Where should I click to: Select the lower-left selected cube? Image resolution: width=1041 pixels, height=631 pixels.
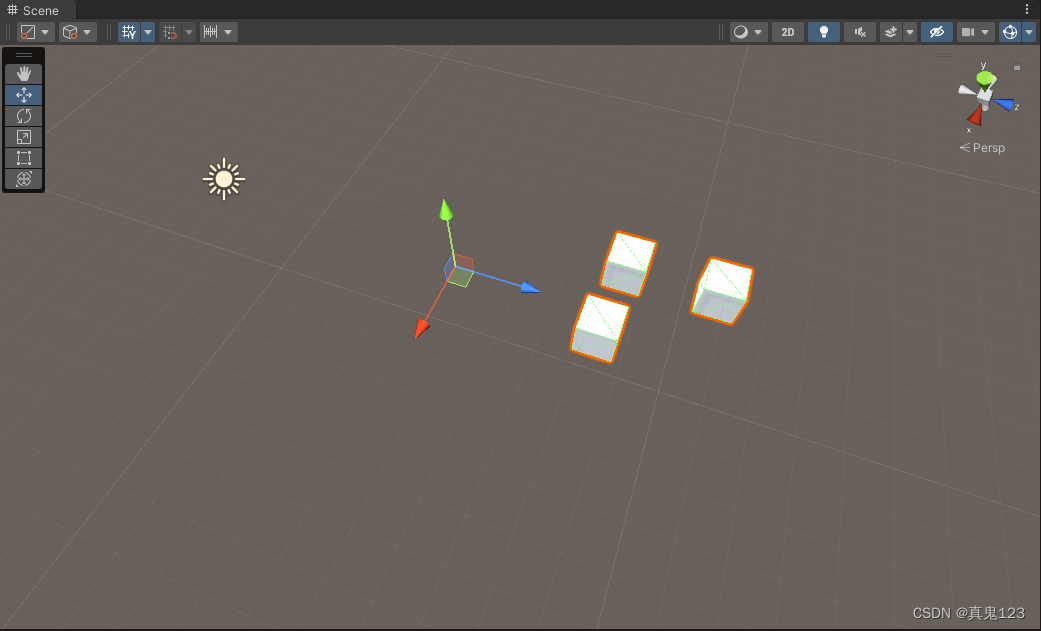click(x=600, y=328)
